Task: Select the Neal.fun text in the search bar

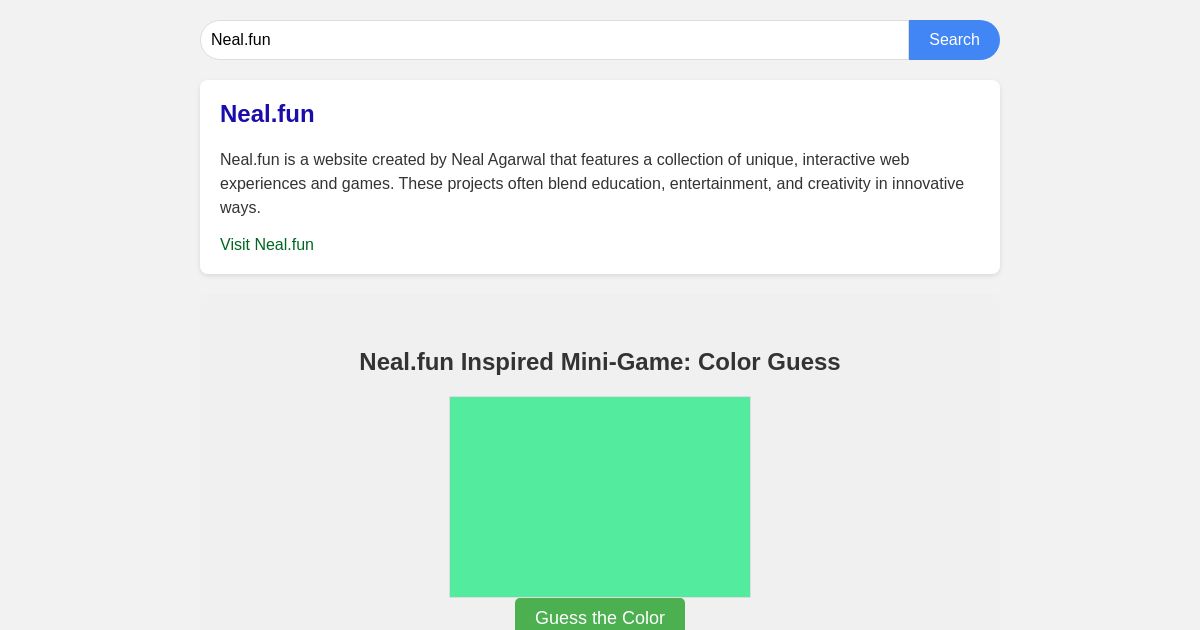Action: click(241, 40)
